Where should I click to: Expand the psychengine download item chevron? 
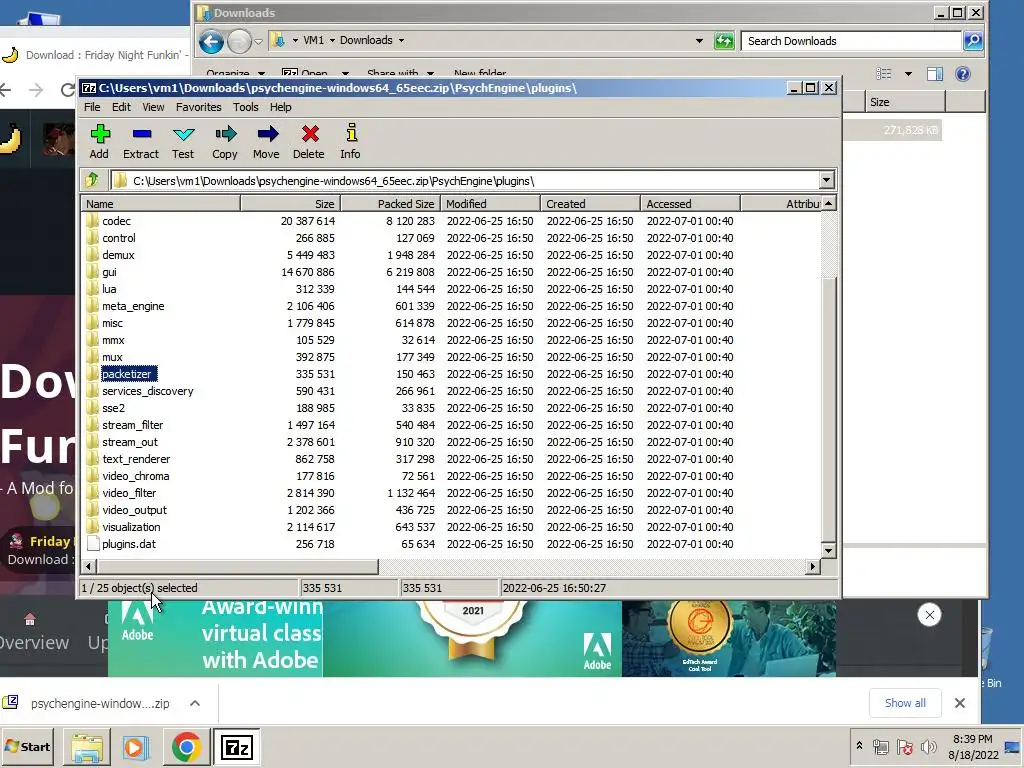195,703
